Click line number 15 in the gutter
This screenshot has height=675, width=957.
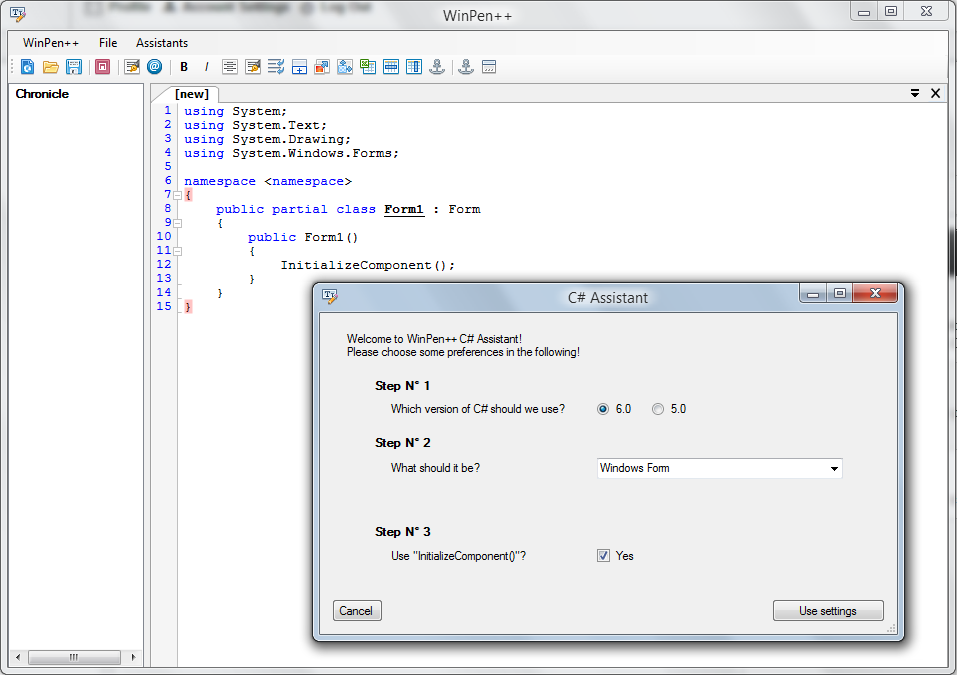[164, 306]
